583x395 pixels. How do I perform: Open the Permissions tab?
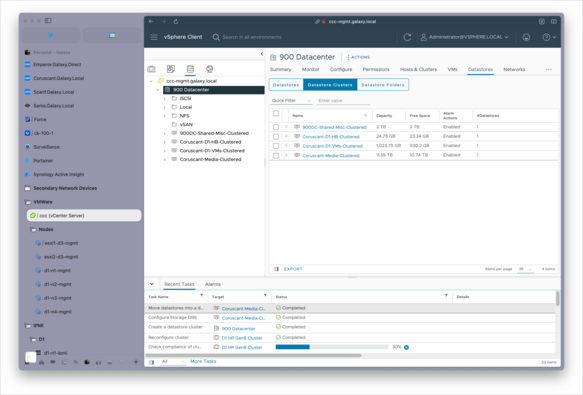376,70
